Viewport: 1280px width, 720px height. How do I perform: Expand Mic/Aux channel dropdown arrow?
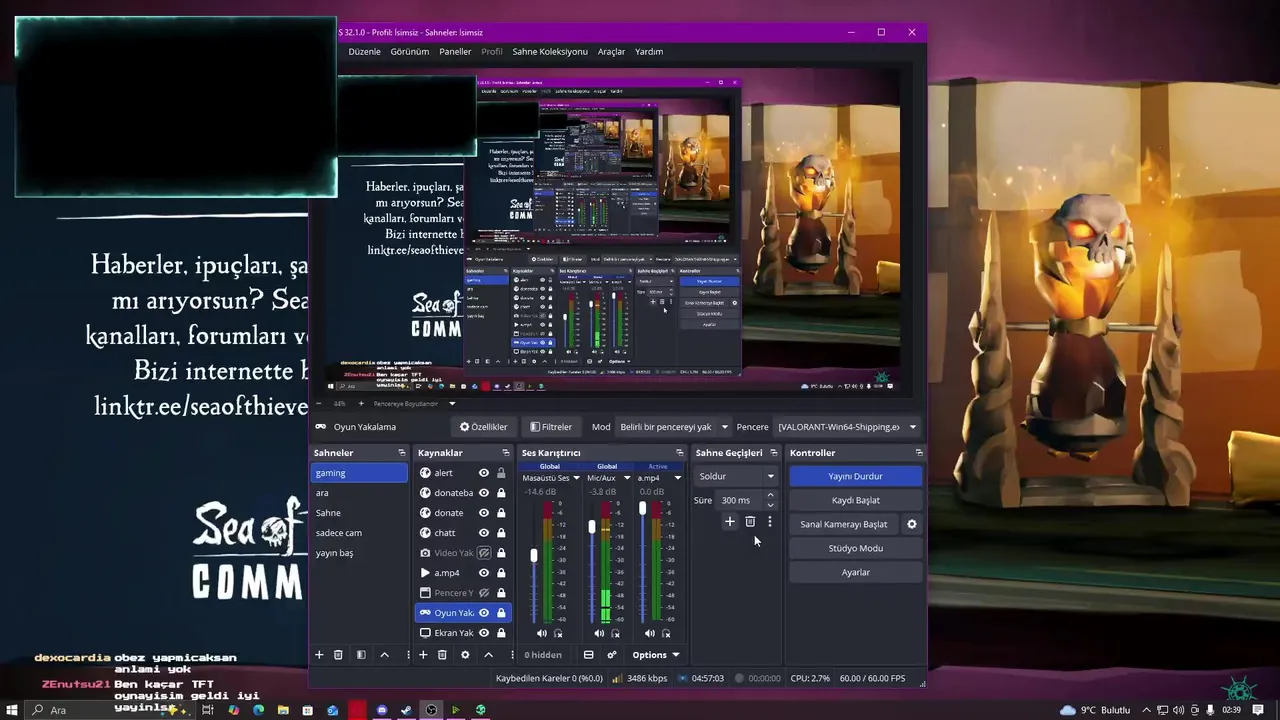pyautogui.click(x=627, y=478)
